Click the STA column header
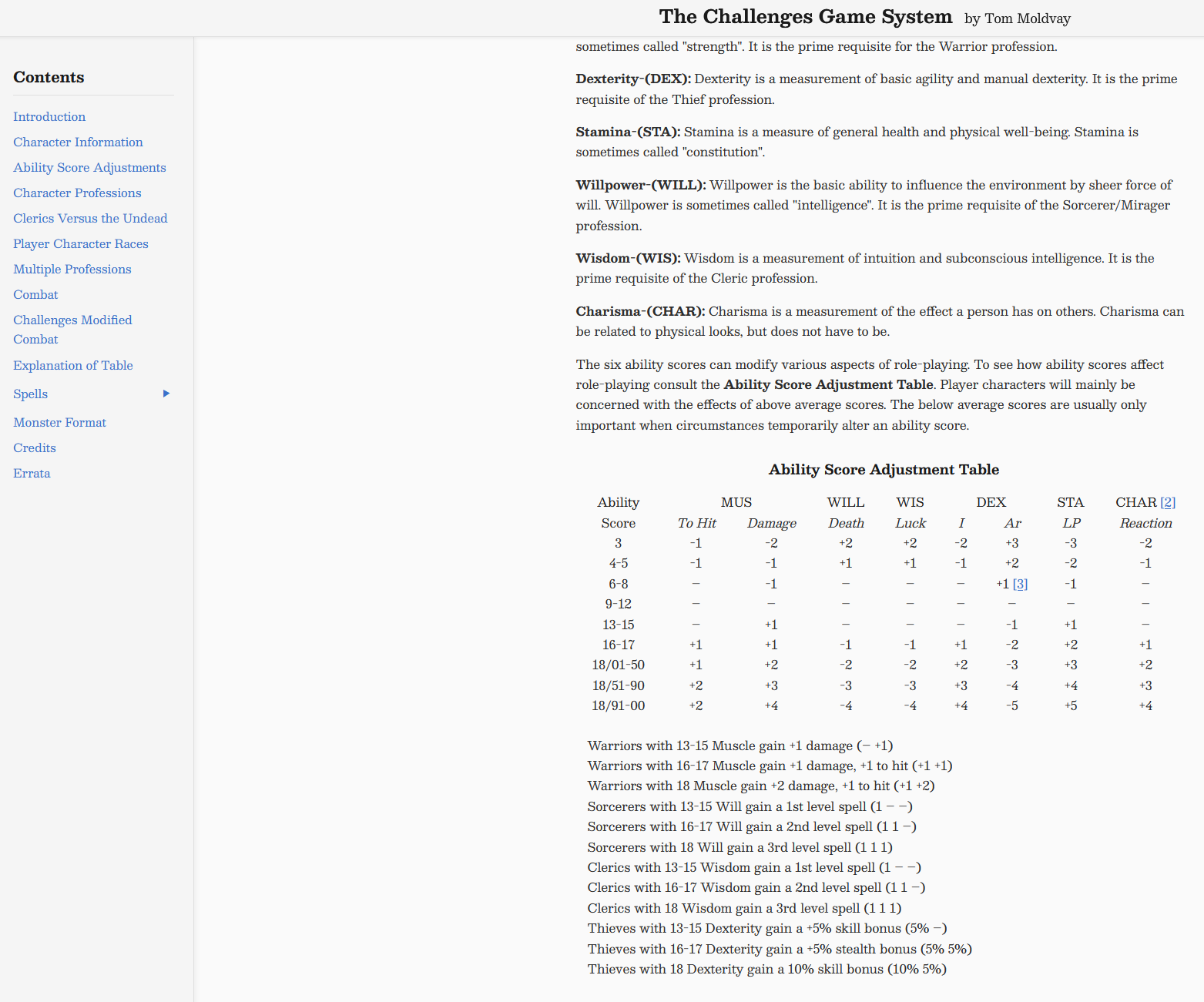The width and height of the screenshot is (1204, 1002). click(1071, 502)
